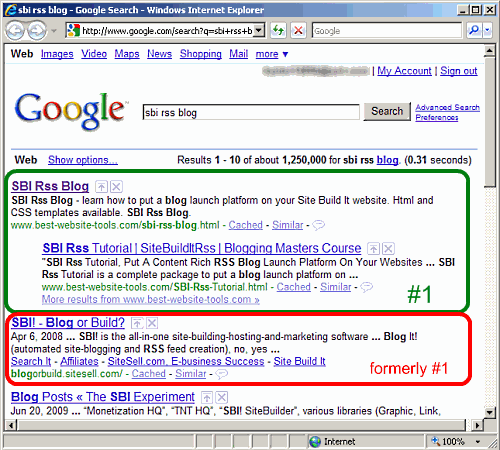Open the Advanced Search link
The width and height of the screenshot is (500, 450).
coord(447,107)
